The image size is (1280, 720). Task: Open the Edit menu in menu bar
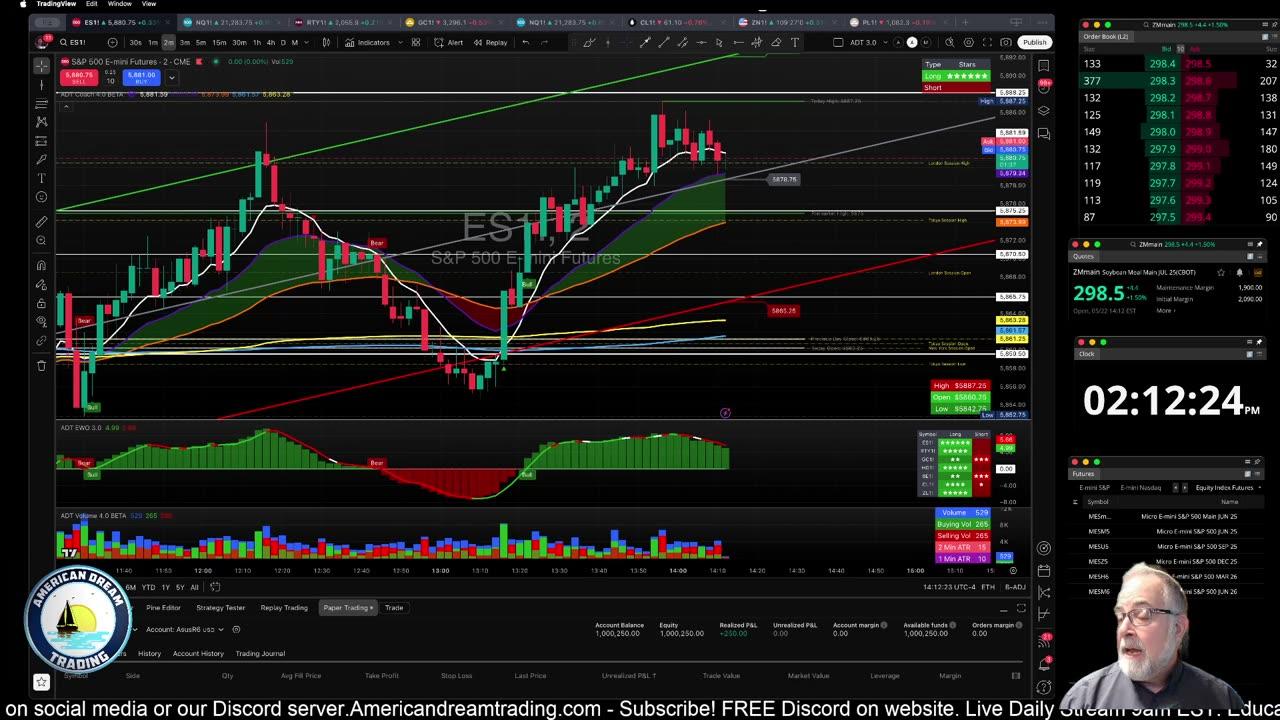pyautogui.click(x=91, y=4)
